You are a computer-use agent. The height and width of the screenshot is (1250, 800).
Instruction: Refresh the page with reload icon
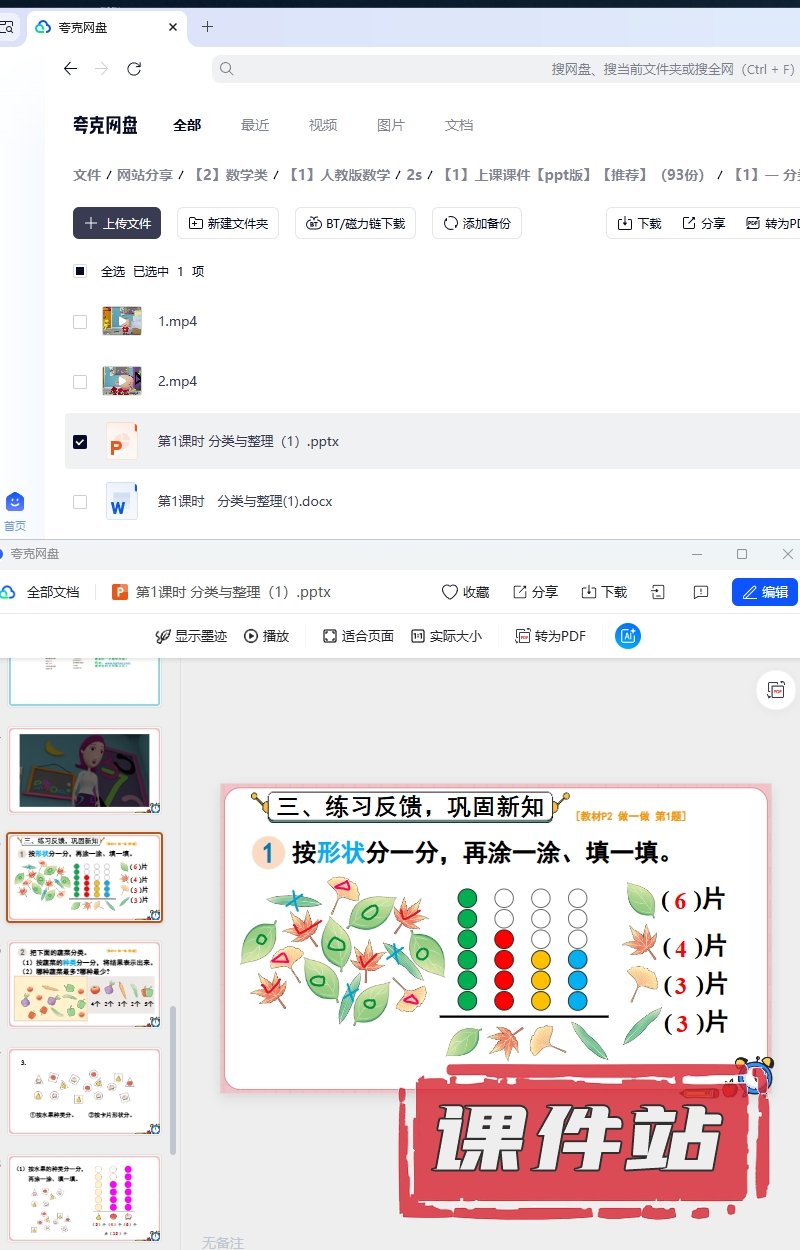coord(134,69)
